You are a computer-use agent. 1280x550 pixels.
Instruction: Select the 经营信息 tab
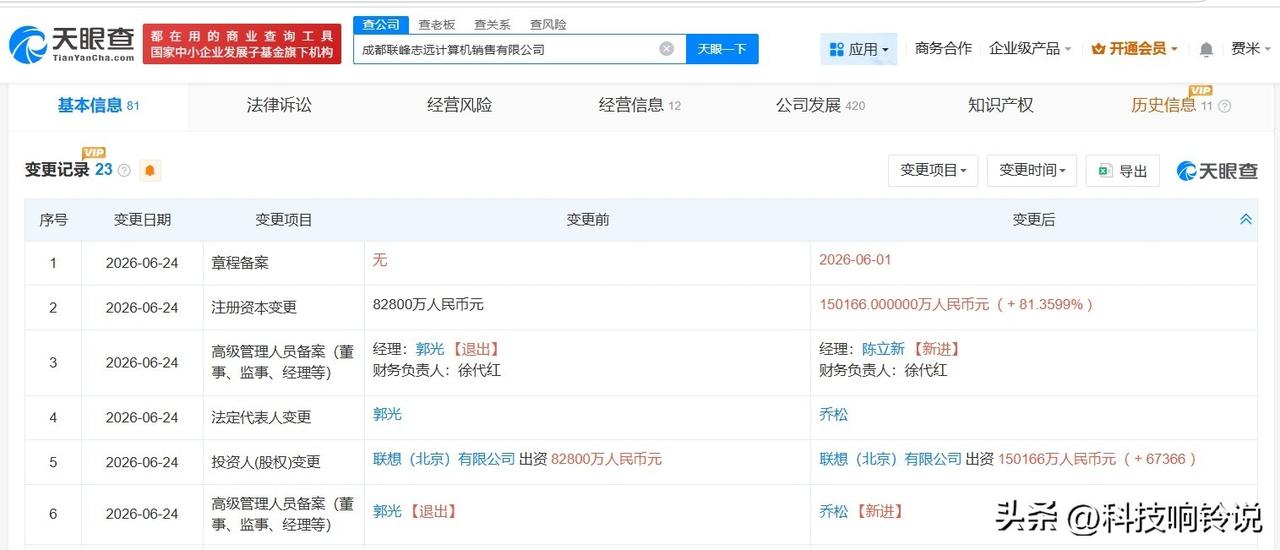coord(640,105)
